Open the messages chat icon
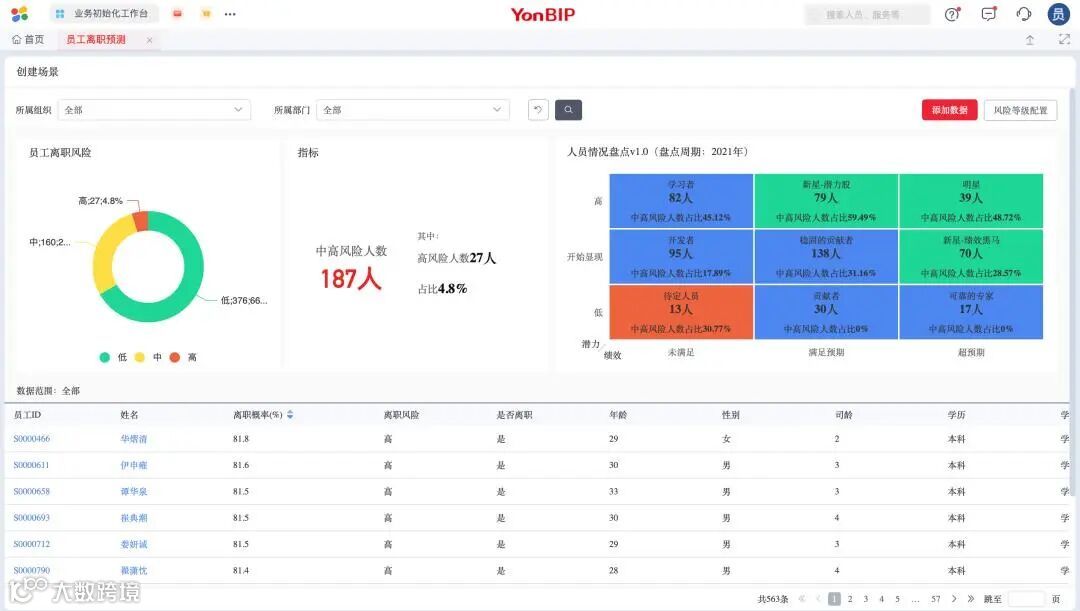This screenshot has height=611, width=1080. point(988,14)
